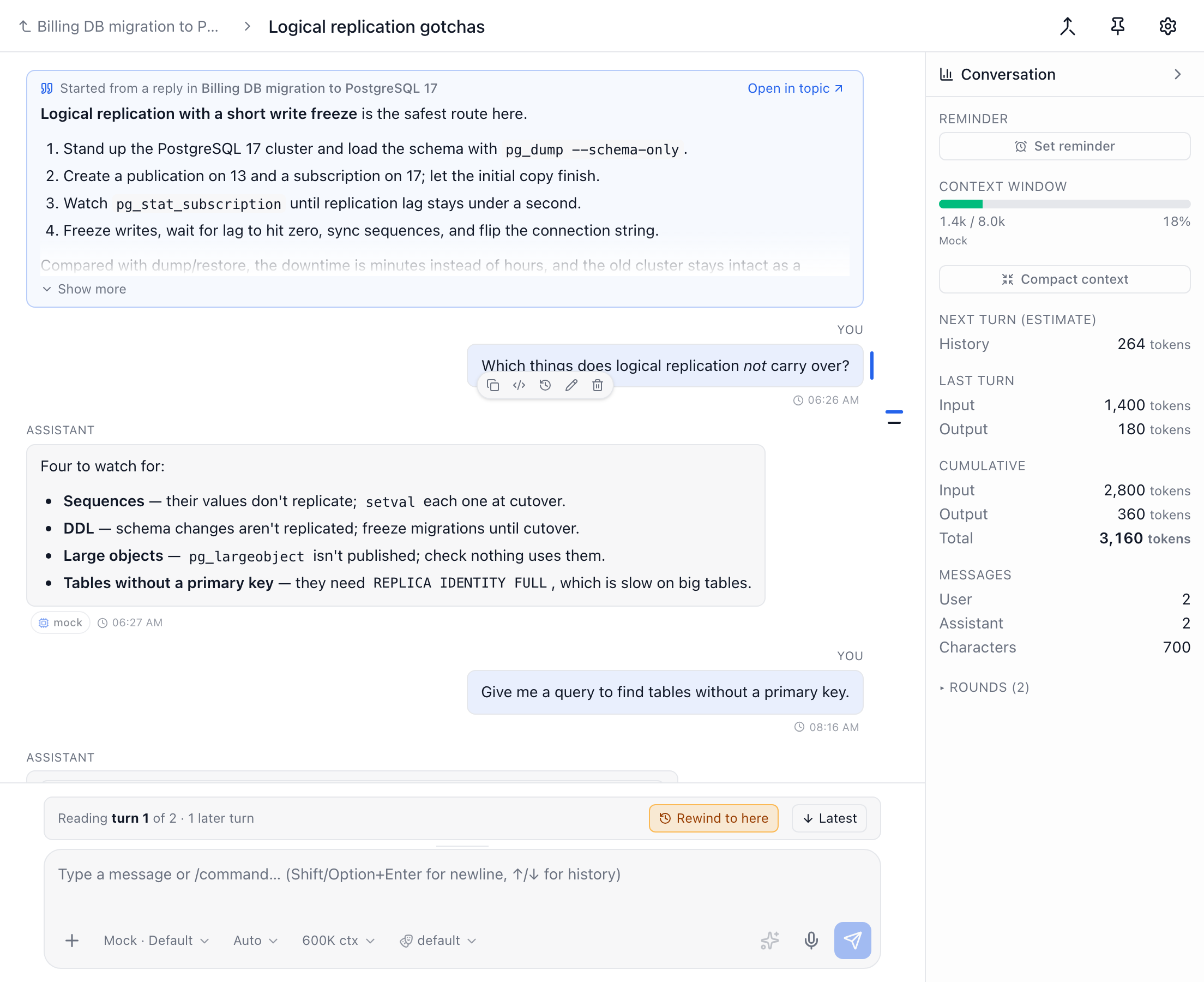Click the Compact context button
The height and width of the screenshot is (982, 1204).
1064,279
